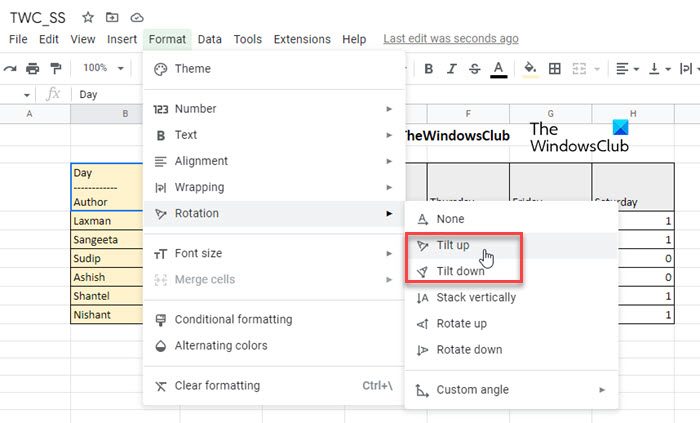This screenshot has height=423, width=700.
Task: Toggle italic formatting
Action: point(451,68)
